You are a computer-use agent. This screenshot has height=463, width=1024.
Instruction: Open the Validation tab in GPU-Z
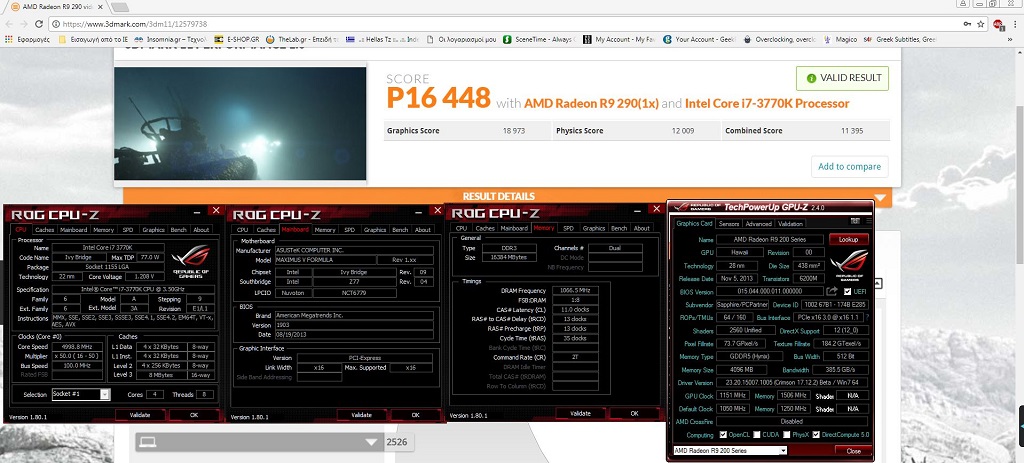790,223
